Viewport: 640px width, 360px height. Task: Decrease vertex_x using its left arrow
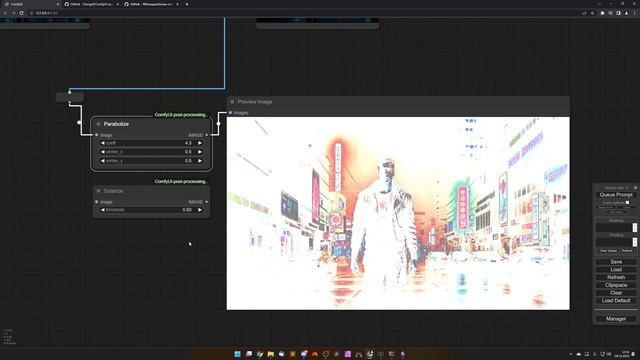coord(102,152)
